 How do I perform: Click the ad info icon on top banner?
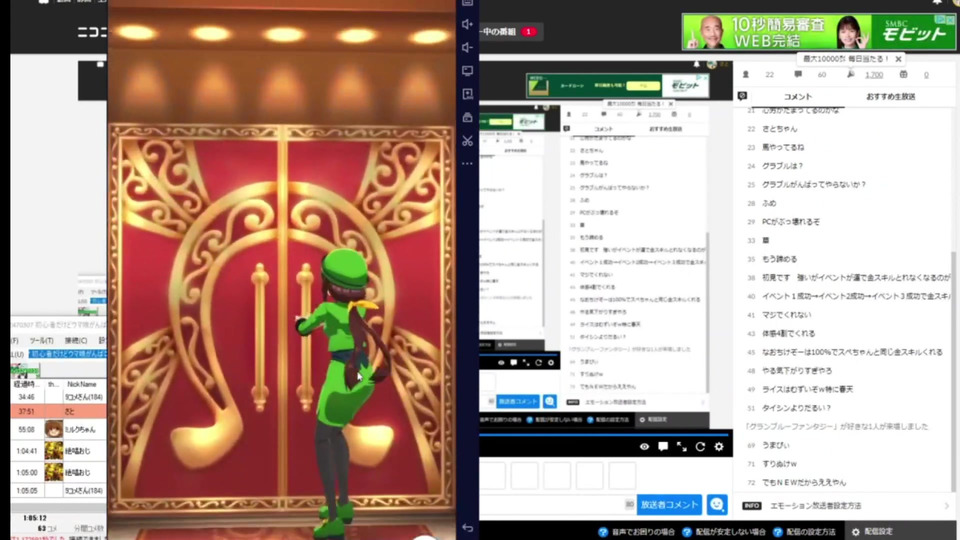click(x=941, y=20)
